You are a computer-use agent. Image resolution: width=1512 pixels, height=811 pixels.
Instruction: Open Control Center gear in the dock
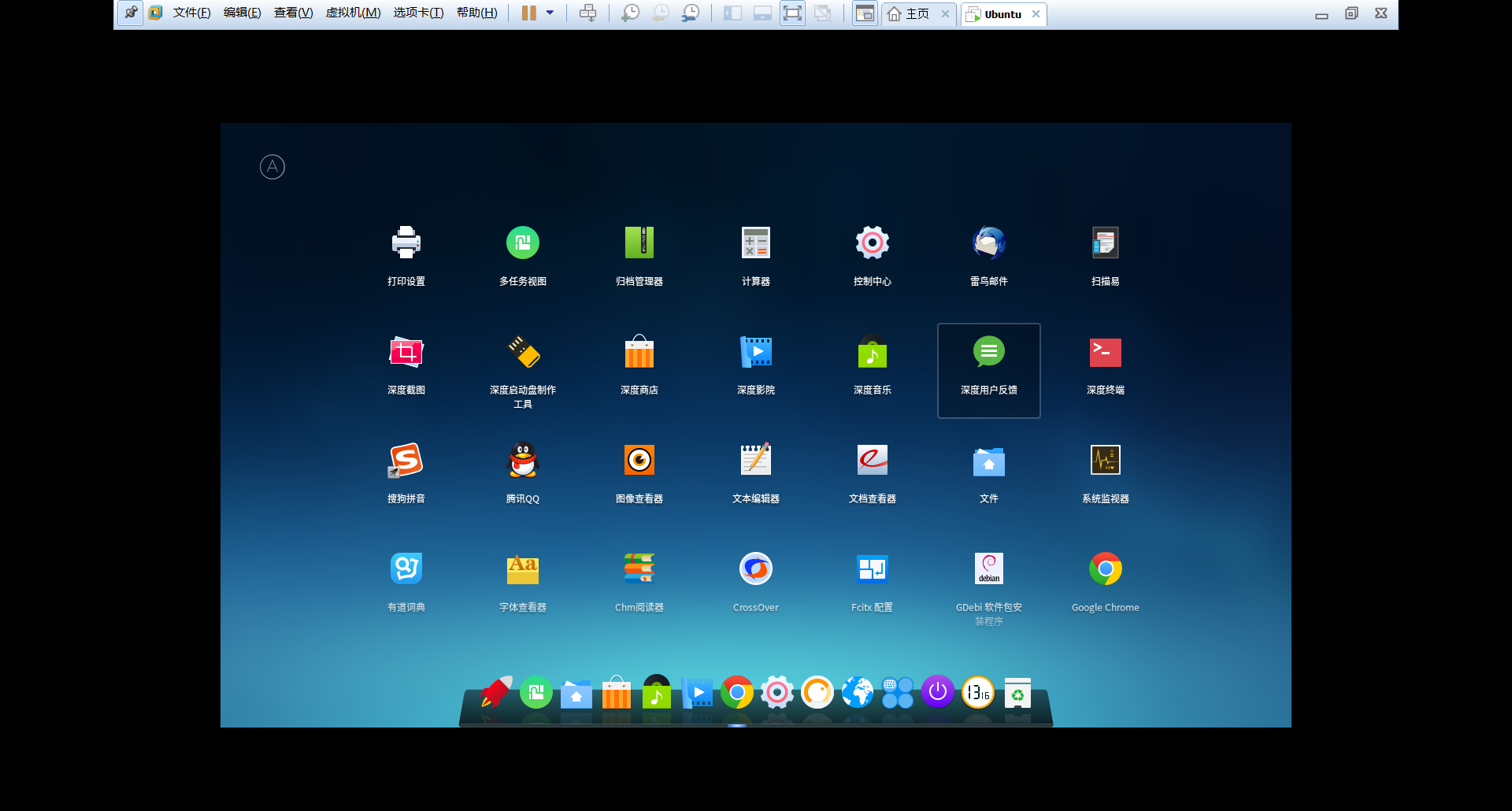tap(777, 692)
